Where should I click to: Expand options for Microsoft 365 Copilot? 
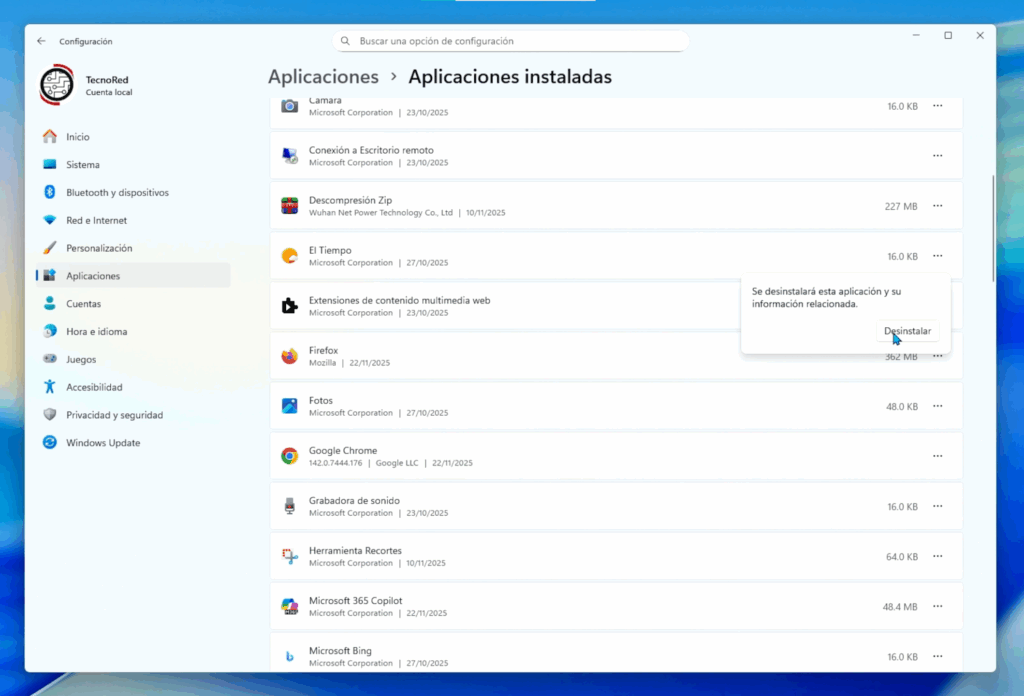(x=938, y=606)
